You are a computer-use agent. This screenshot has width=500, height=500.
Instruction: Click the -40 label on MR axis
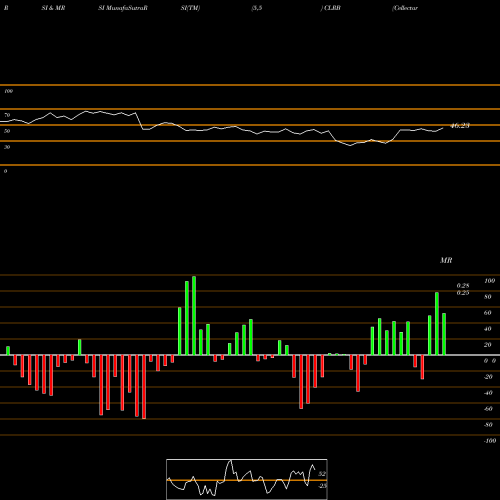(x=488, y=393)
